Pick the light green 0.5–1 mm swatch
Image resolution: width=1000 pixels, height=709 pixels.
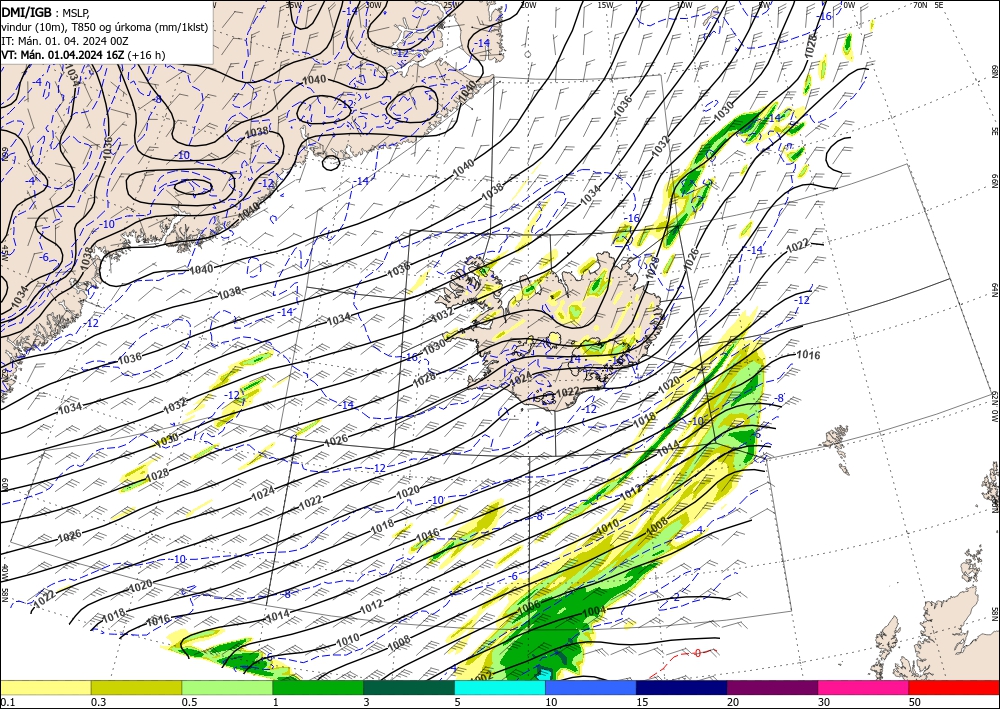[x=227, y=687]
